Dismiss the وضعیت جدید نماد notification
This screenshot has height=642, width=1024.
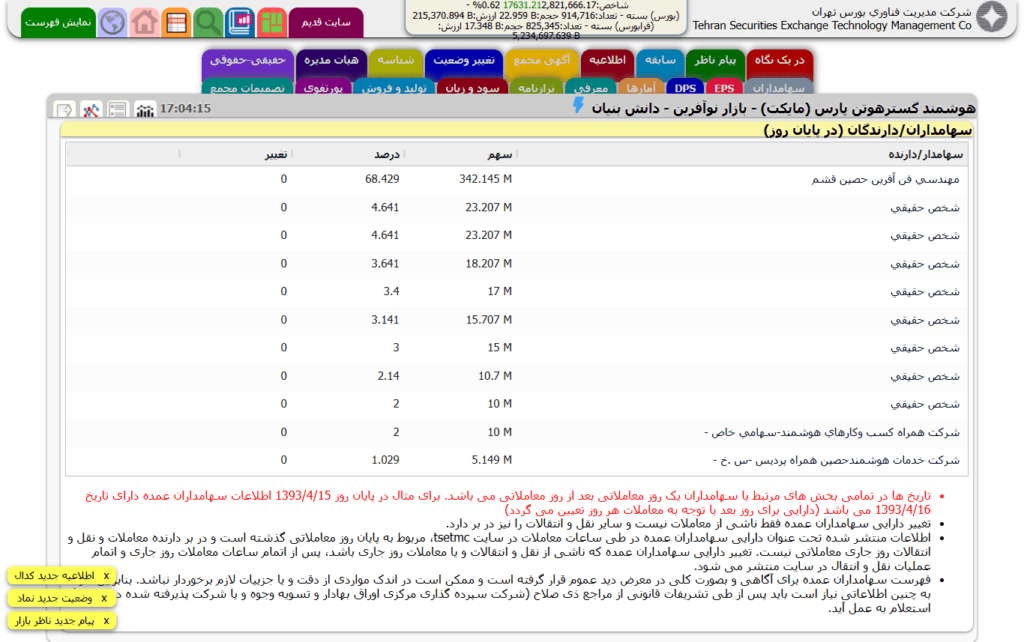click(x=104, y=598)
